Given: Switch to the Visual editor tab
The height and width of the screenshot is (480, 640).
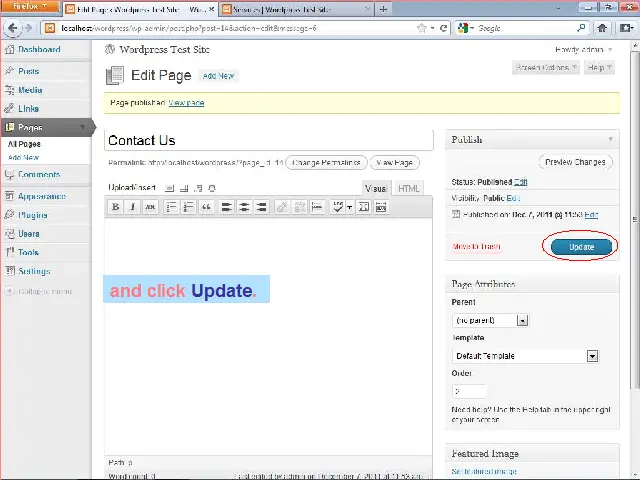Looking at the screenshot, I should pos(376,189).
